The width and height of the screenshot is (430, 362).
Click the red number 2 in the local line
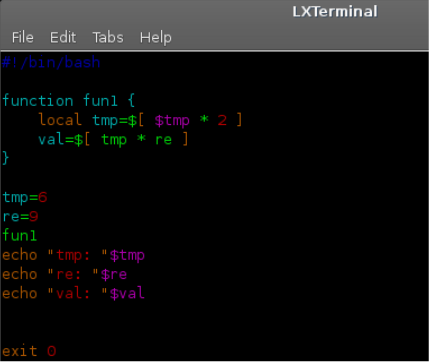[x=222, y=120]
